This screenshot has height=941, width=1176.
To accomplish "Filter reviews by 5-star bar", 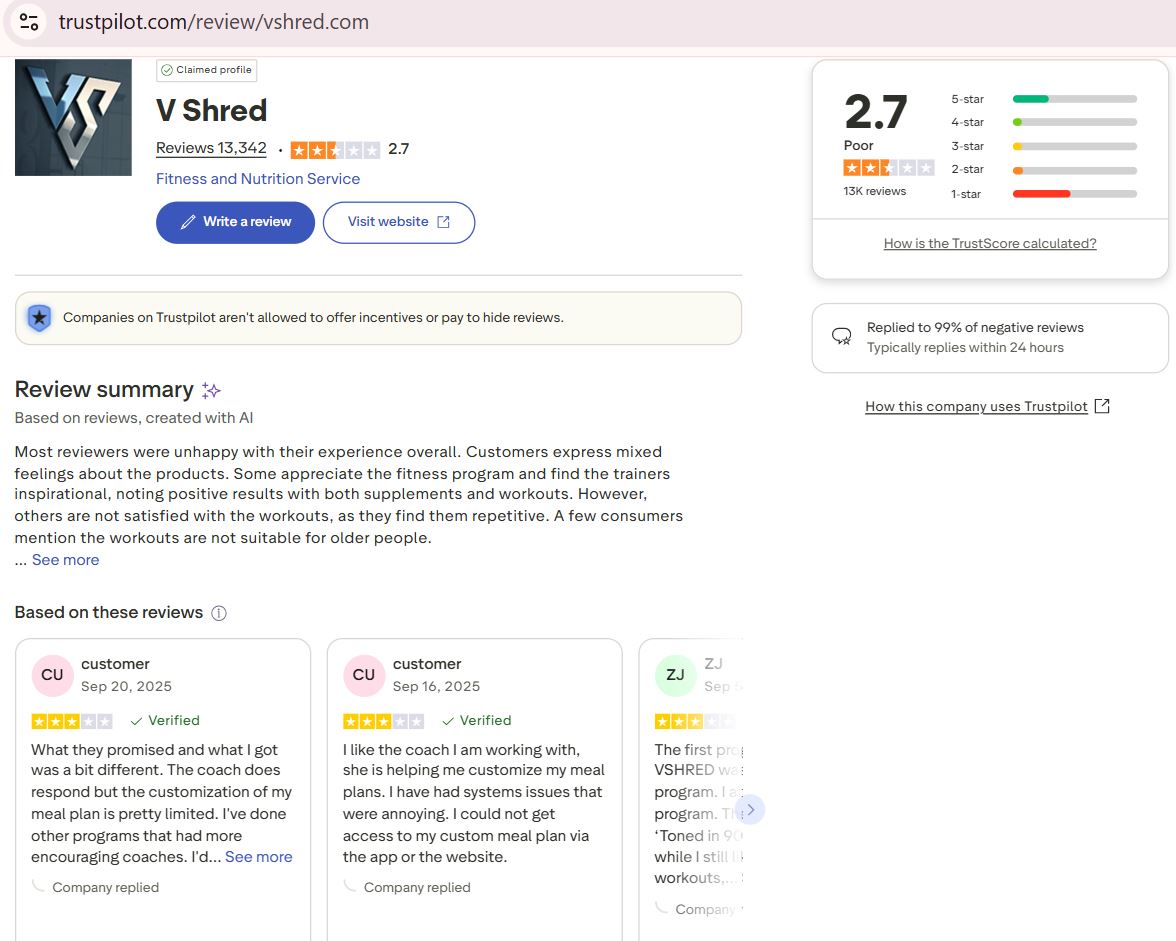I will click(x=1074, y=99).
